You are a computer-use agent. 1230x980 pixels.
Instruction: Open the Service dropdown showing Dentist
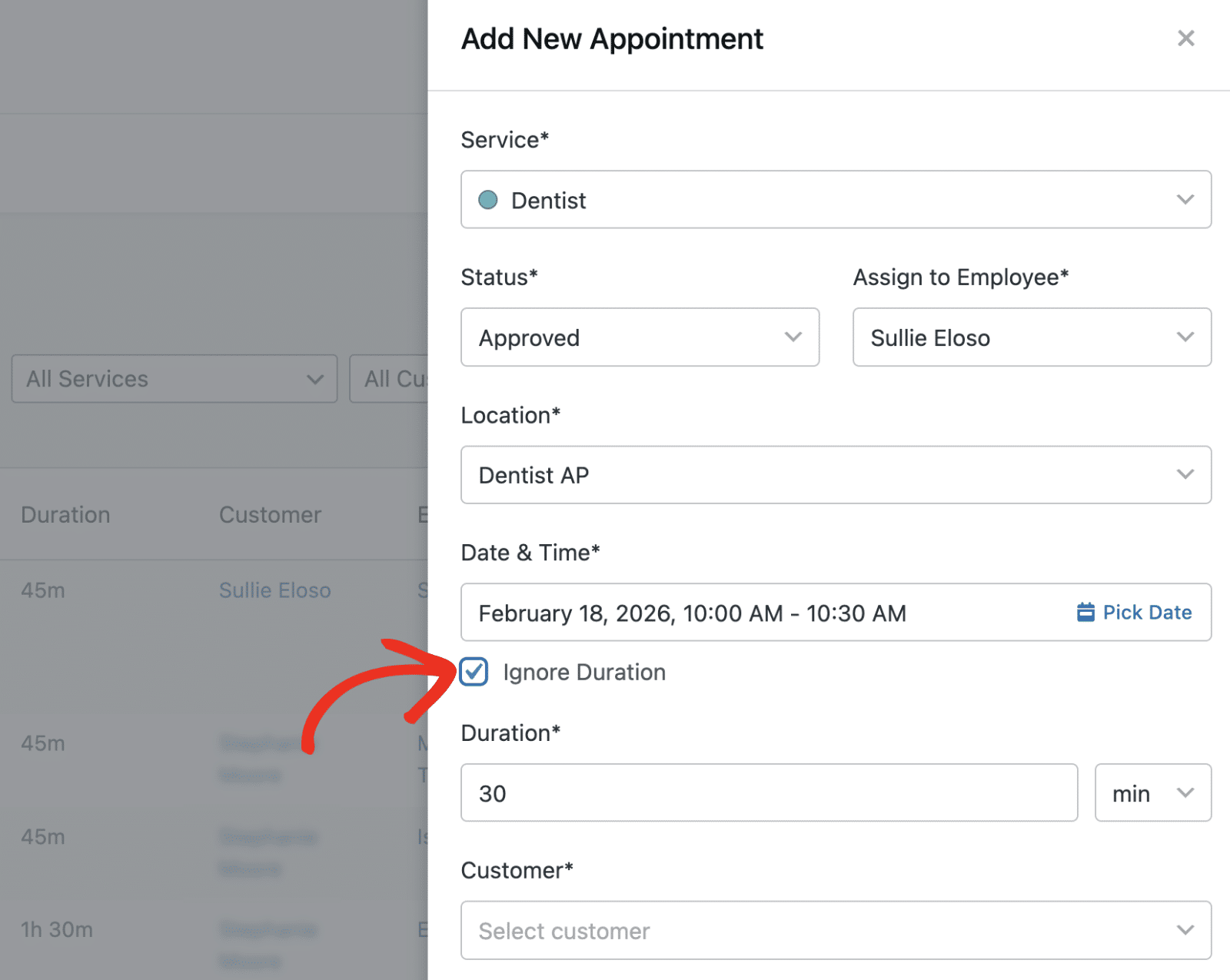coord(835,200)
